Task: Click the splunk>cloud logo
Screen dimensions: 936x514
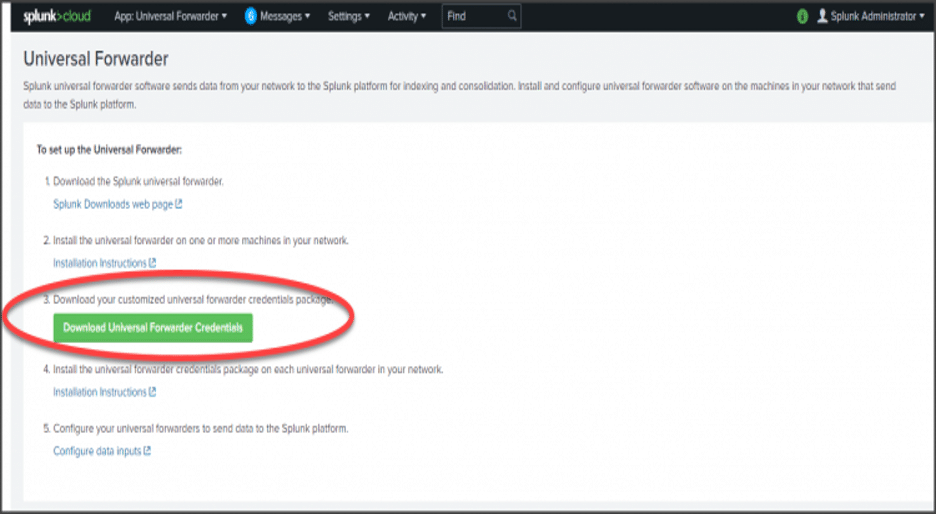Action: click(57, 16)
